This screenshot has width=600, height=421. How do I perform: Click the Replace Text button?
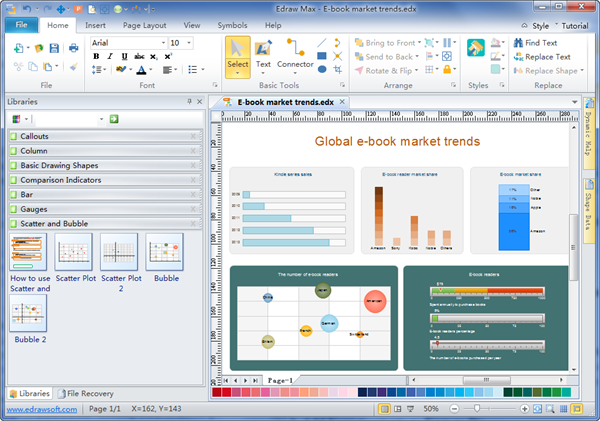pyautogui.click(x=540, y=57)
